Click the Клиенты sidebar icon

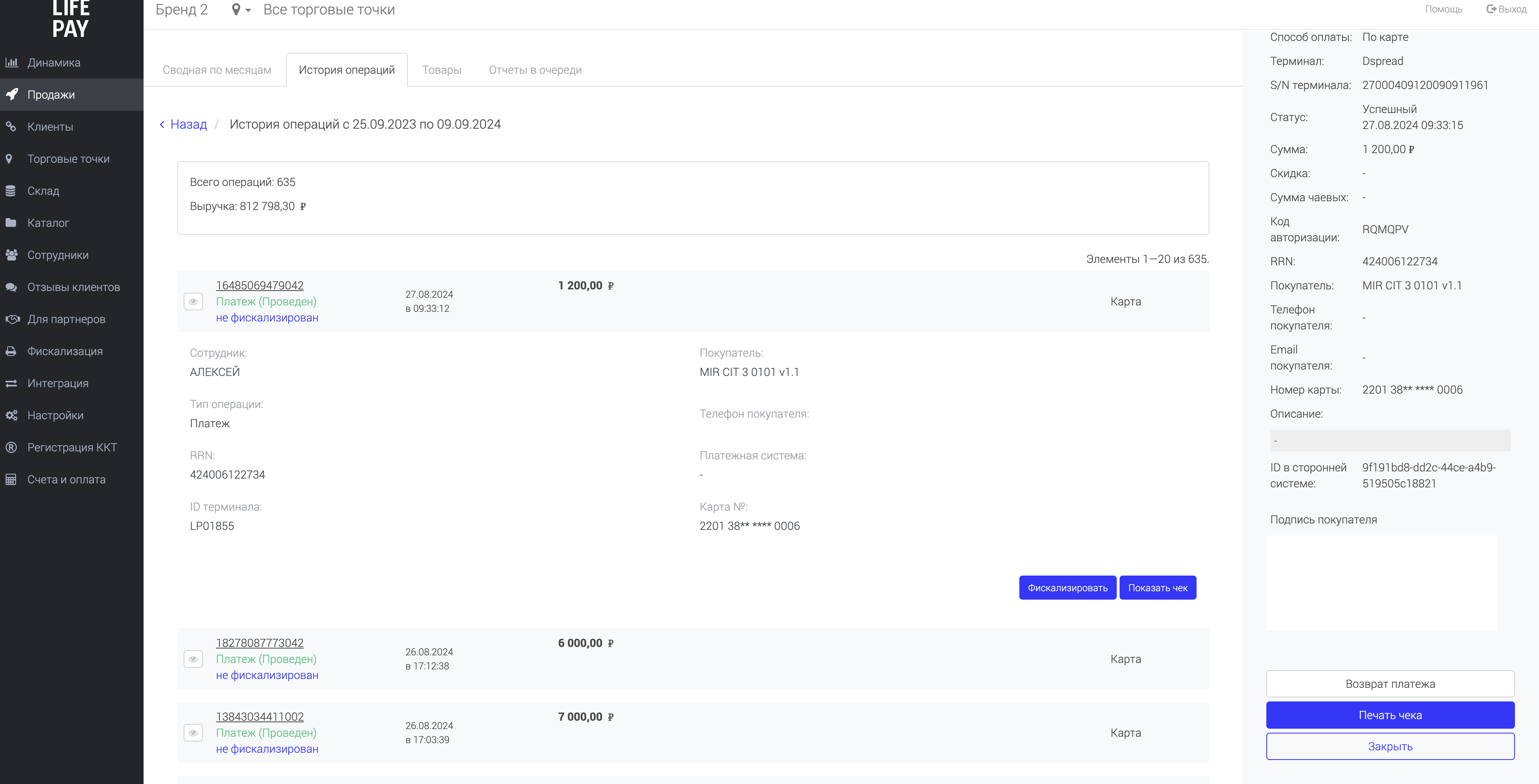click(x=11, y=127)
